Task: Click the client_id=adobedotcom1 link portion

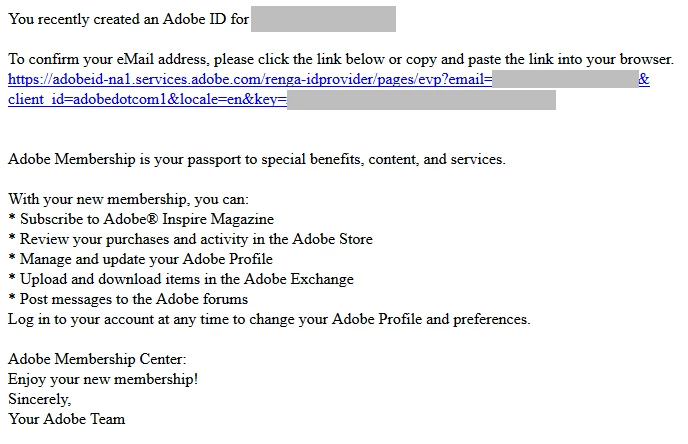Action: [87, 100]
